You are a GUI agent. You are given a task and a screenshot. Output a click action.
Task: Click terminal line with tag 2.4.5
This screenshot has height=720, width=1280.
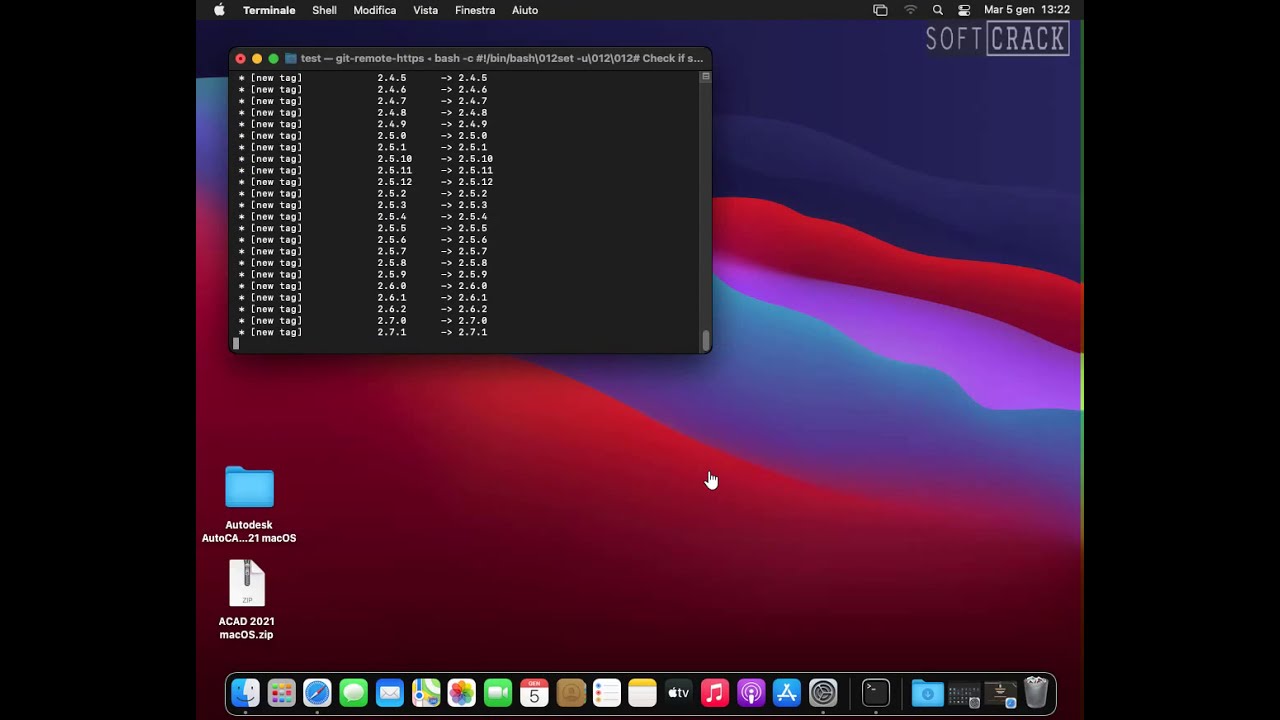(363, 78)
